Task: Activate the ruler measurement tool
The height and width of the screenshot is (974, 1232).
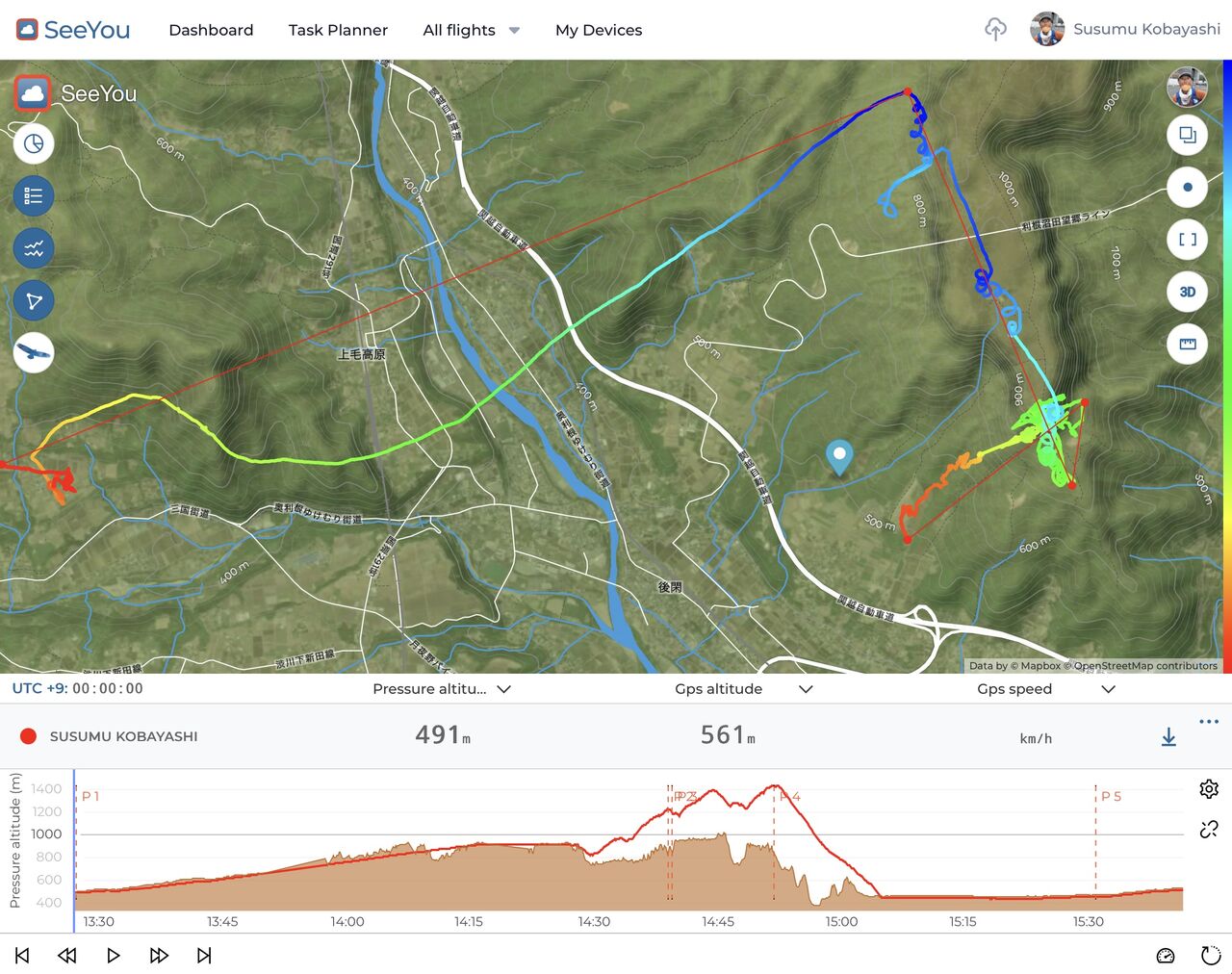Action: pos(1187,344)
